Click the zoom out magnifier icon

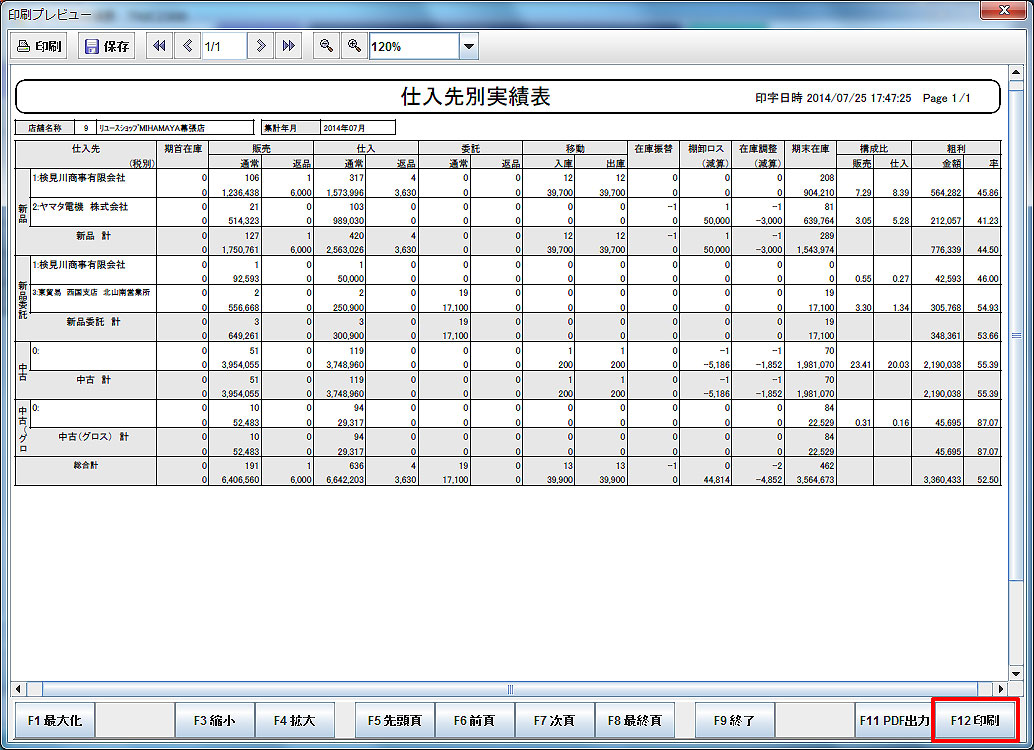click(x=325, y=46)
